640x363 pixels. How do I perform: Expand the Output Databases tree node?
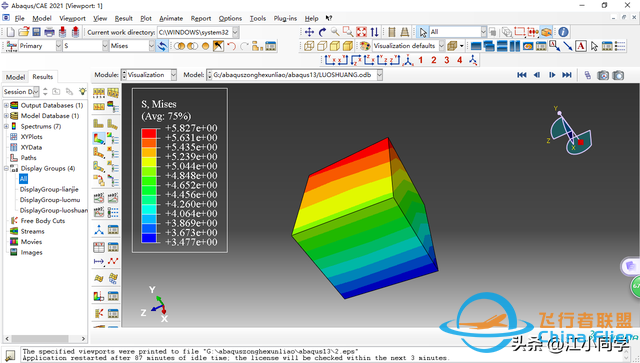(6, 105)
